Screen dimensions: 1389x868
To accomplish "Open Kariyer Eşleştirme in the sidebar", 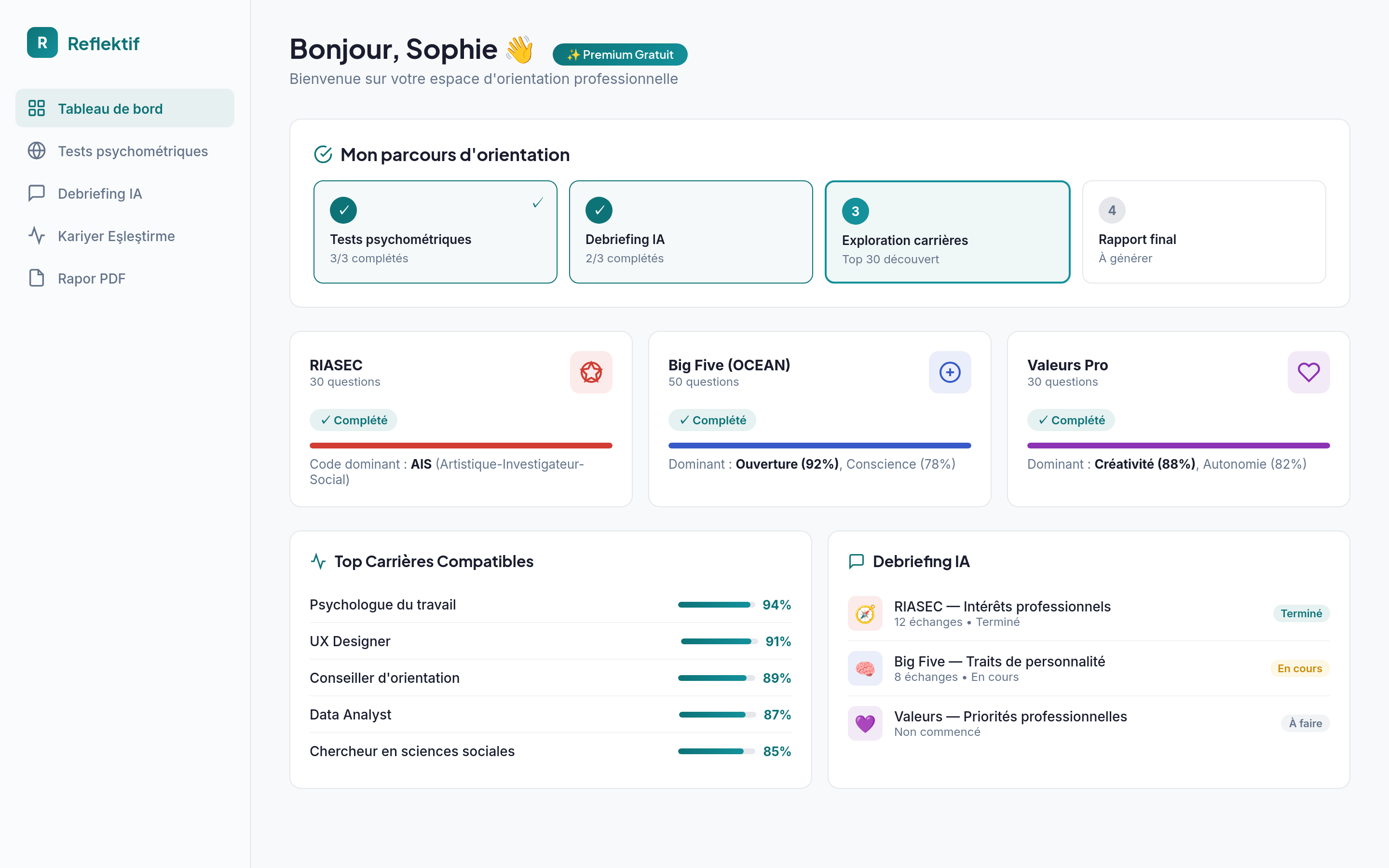I will tap(116, 236).
